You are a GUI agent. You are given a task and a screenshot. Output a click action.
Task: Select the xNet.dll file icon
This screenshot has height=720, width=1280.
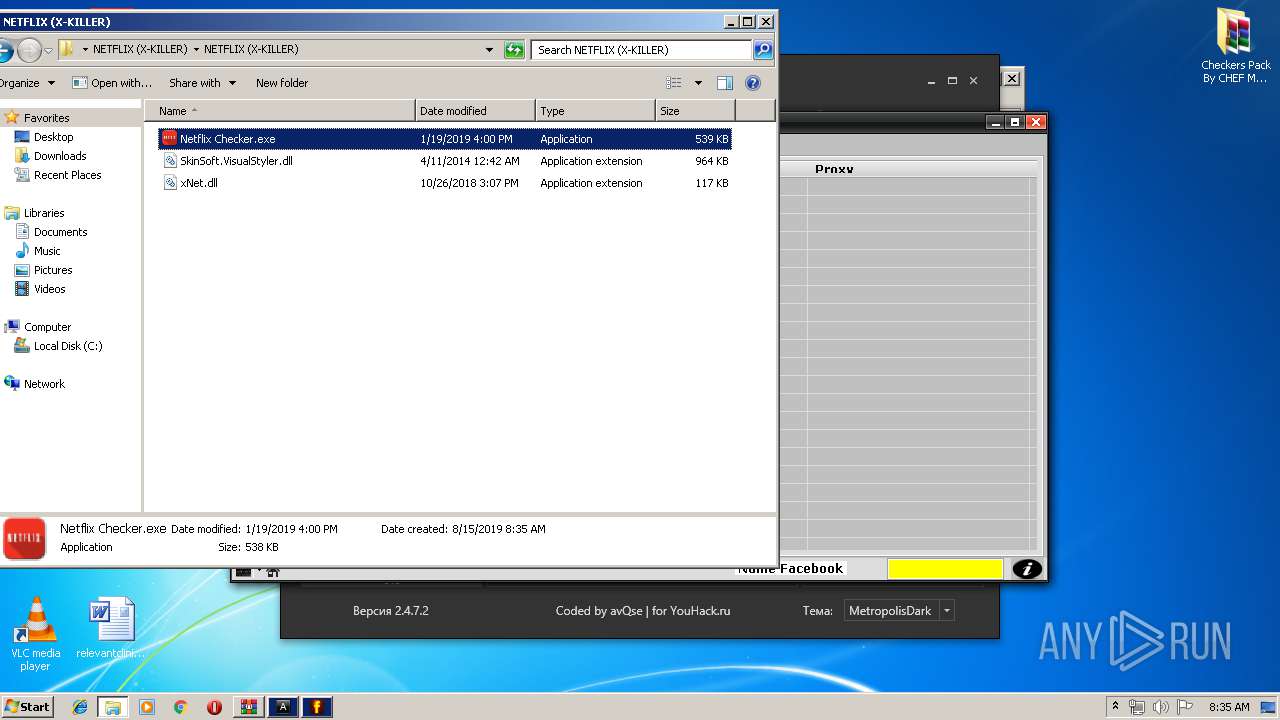pos(170,183)
